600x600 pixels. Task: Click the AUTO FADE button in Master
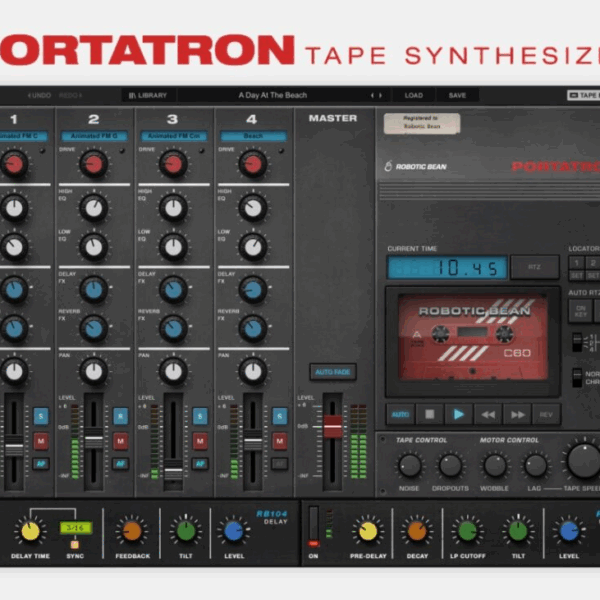333,372
